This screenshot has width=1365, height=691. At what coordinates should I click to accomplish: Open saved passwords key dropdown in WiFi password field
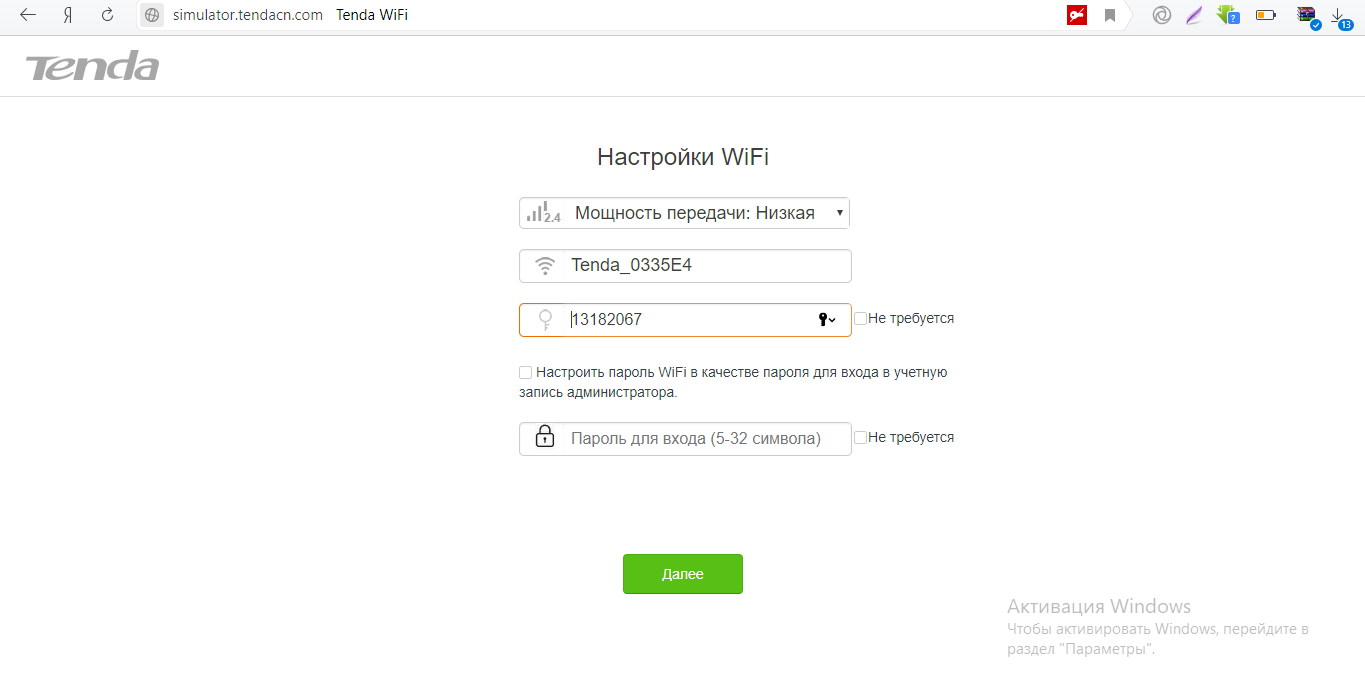tap(827, 320)
